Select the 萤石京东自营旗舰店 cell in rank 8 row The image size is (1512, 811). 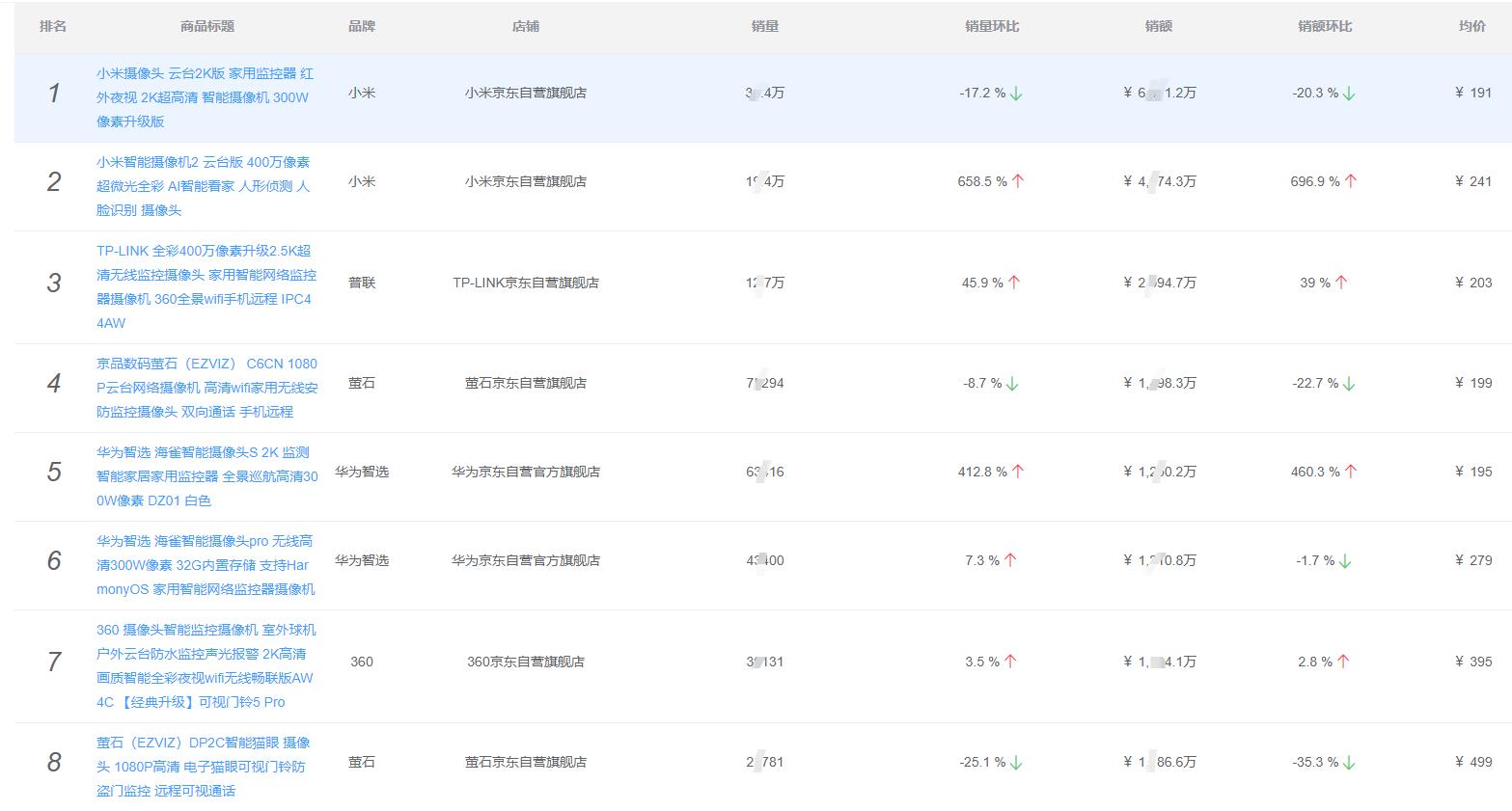pyautogui.click(x=526, y=762)
